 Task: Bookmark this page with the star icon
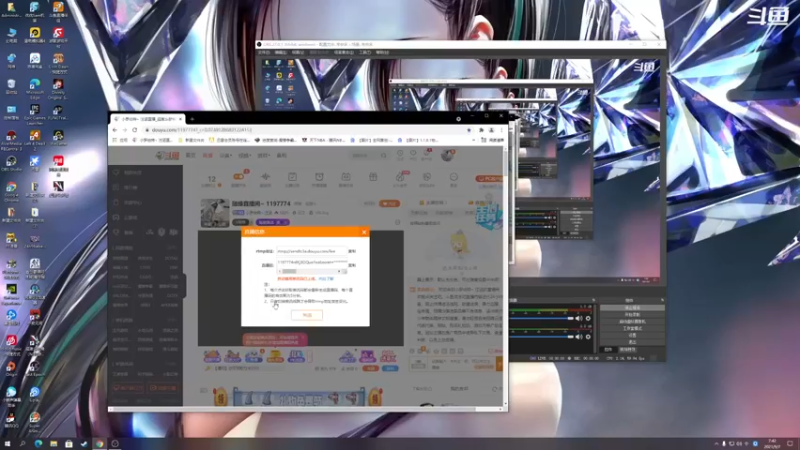(x=469, y=130)
